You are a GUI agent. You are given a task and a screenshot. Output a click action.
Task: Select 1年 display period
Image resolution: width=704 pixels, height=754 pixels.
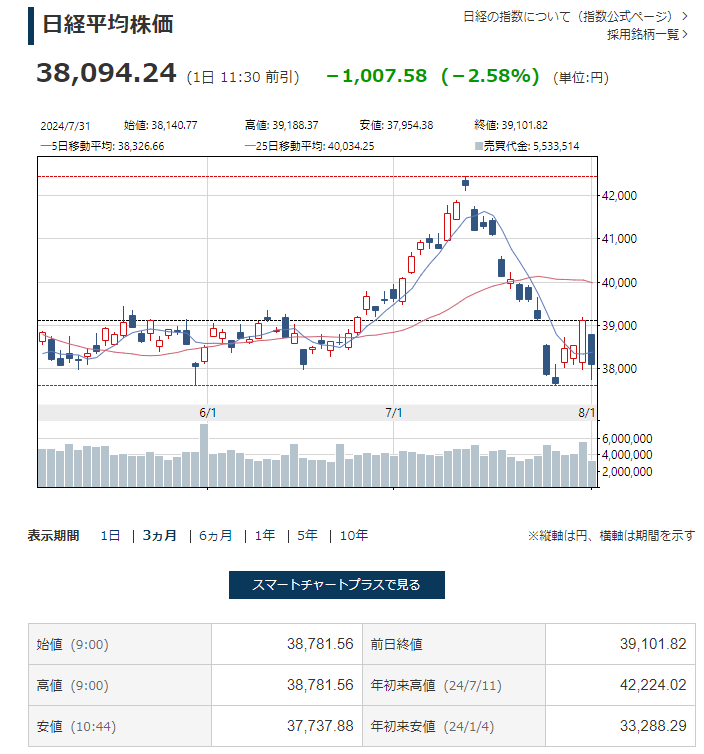point(265,535)
